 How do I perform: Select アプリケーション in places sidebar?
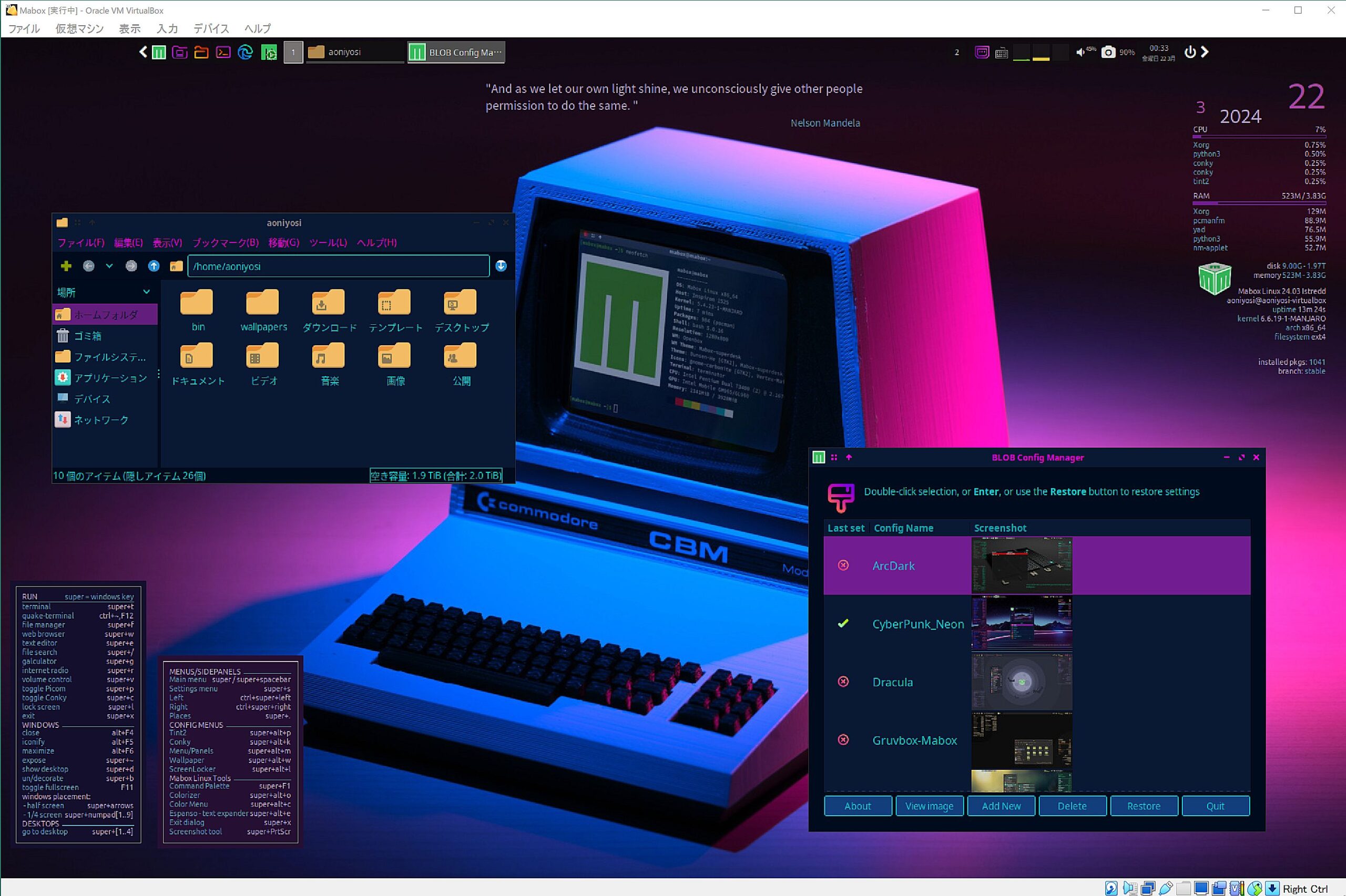(x=105, y=378)
